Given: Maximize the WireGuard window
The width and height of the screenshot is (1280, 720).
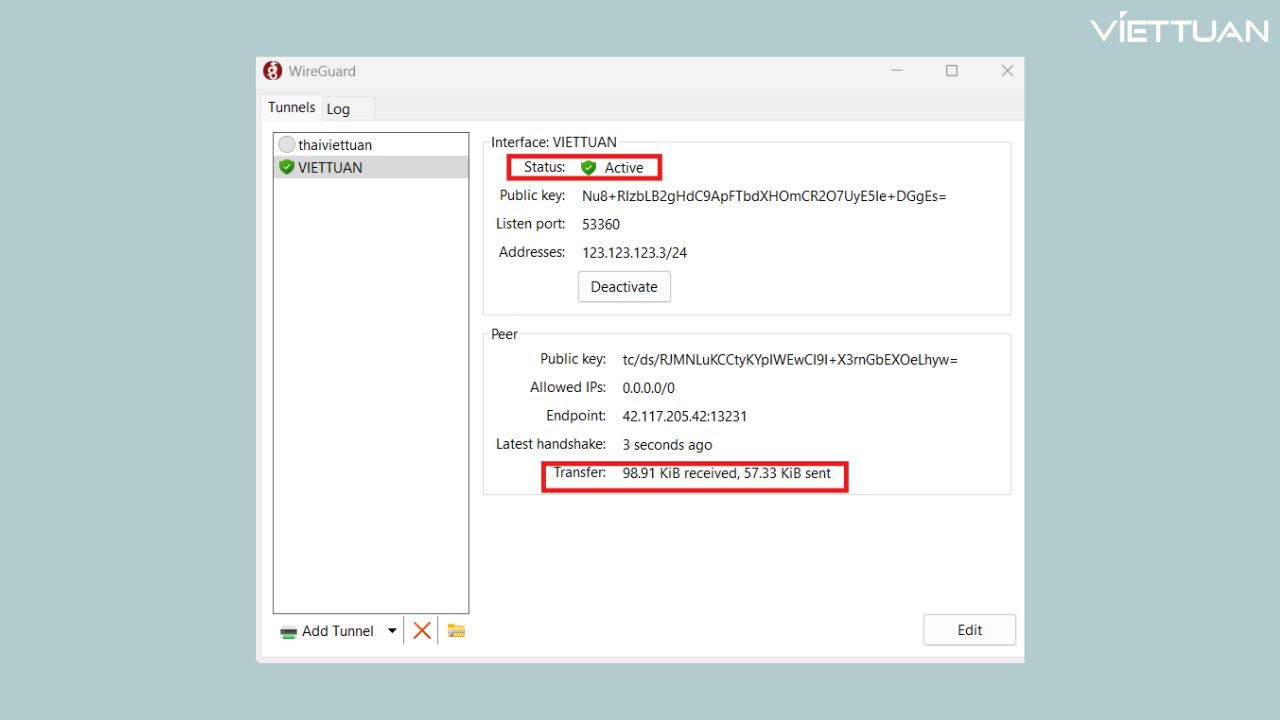Looking at the screenshot, I should point(951,71).
